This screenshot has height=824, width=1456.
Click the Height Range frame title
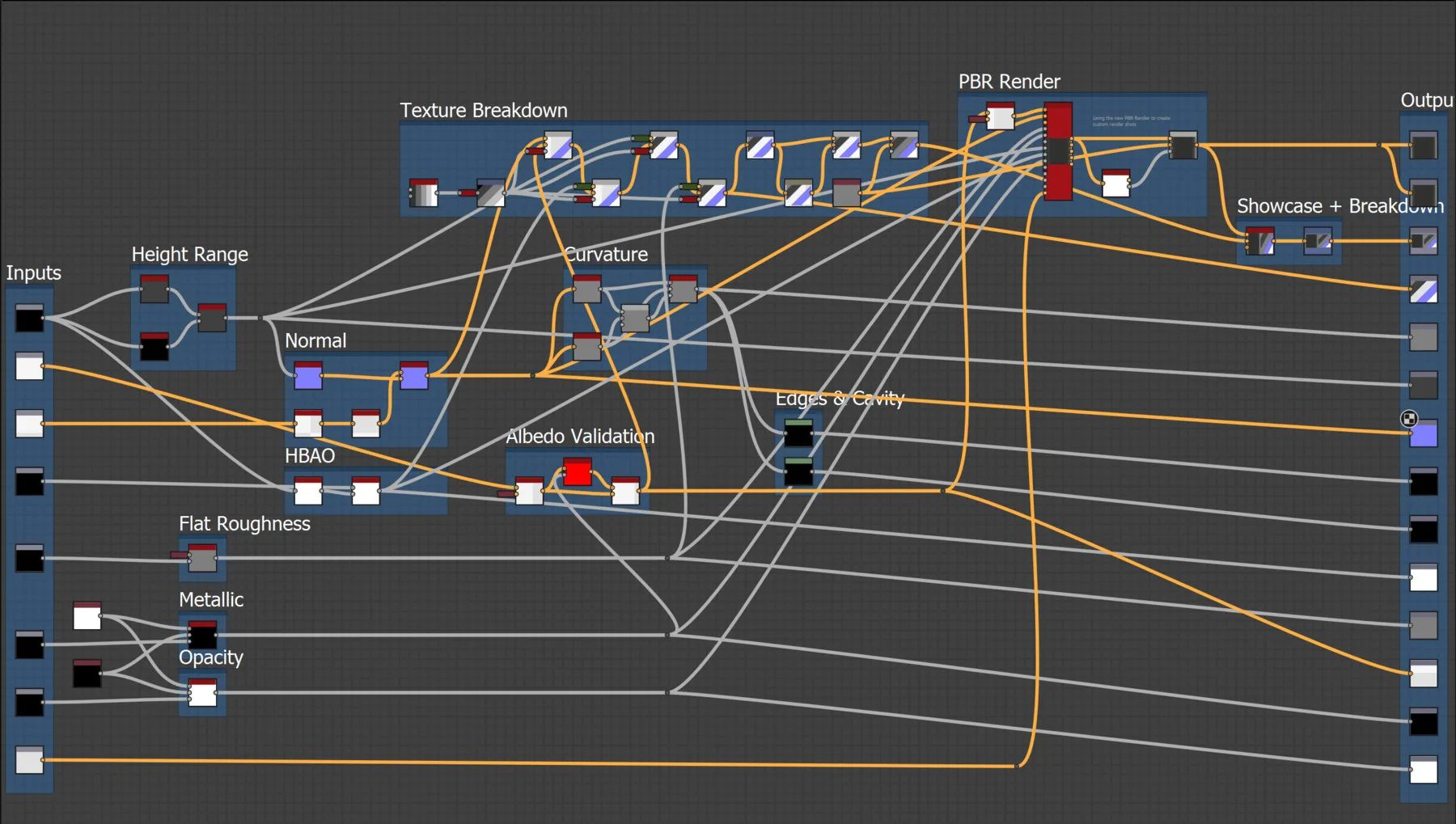click(190, 254)
